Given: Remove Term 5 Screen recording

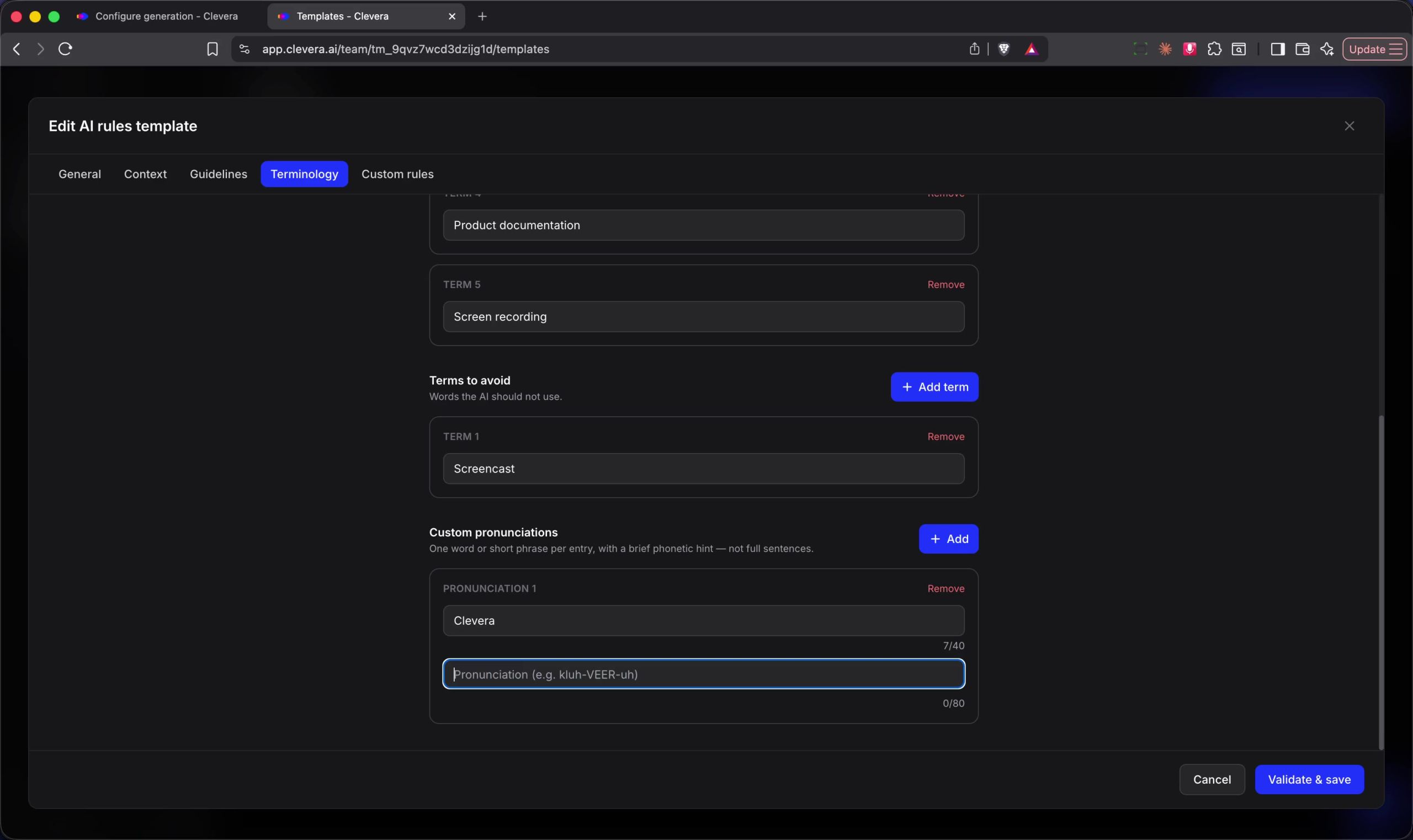Looking at the screenshot, I should (x=945, y=285).
